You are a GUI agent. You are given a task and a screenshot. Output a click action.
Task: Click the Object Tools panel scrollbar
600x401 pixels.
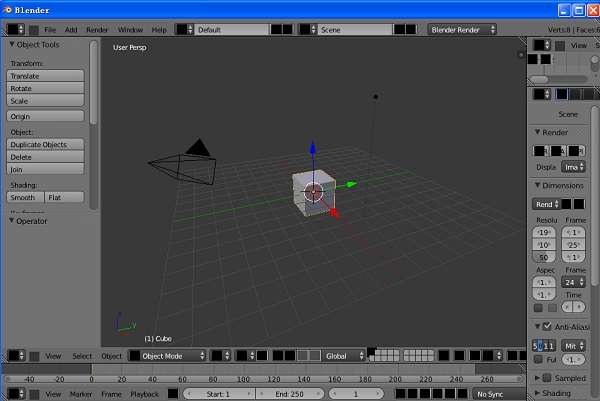[x=93, y=82]
